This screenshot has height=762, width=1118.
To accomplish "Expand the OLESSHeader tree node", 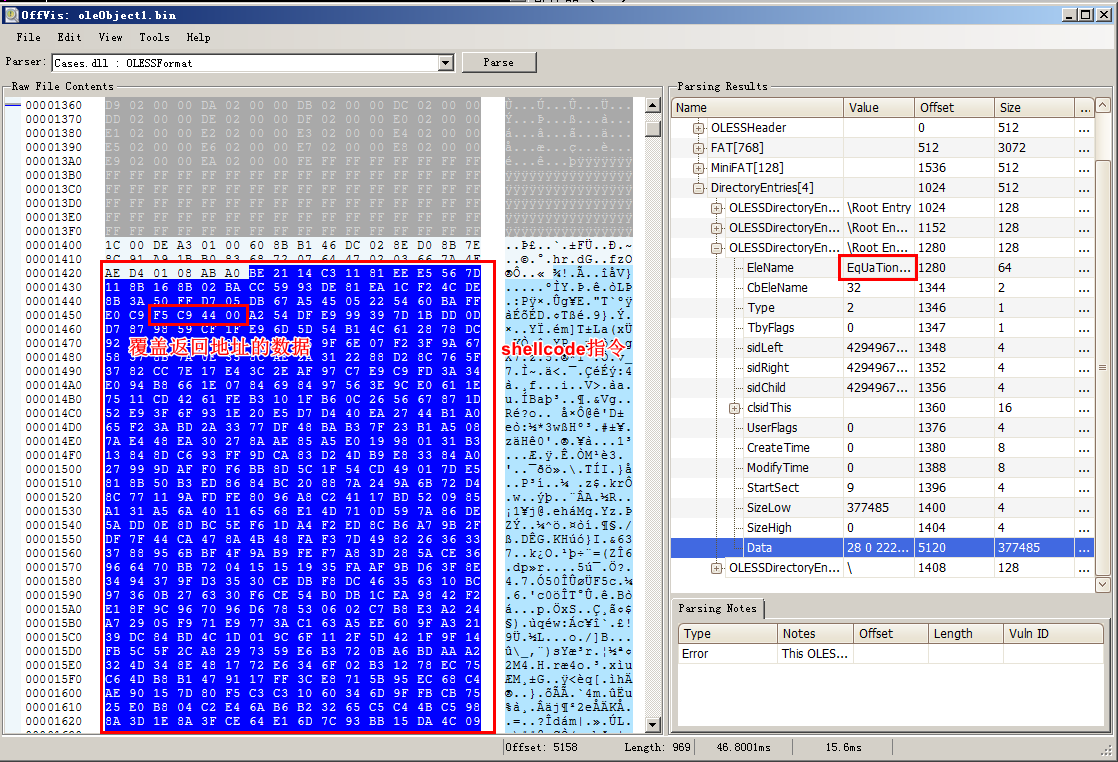I will (698, 128).
